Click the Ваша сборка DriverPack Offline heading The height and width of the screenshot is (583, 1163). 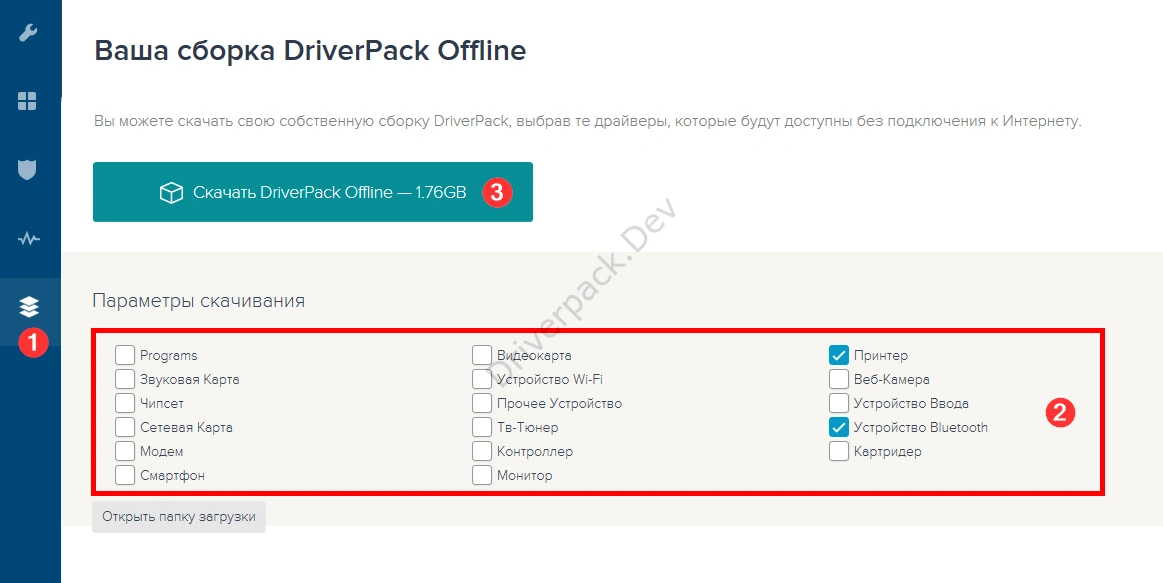(x=310, y=50)
